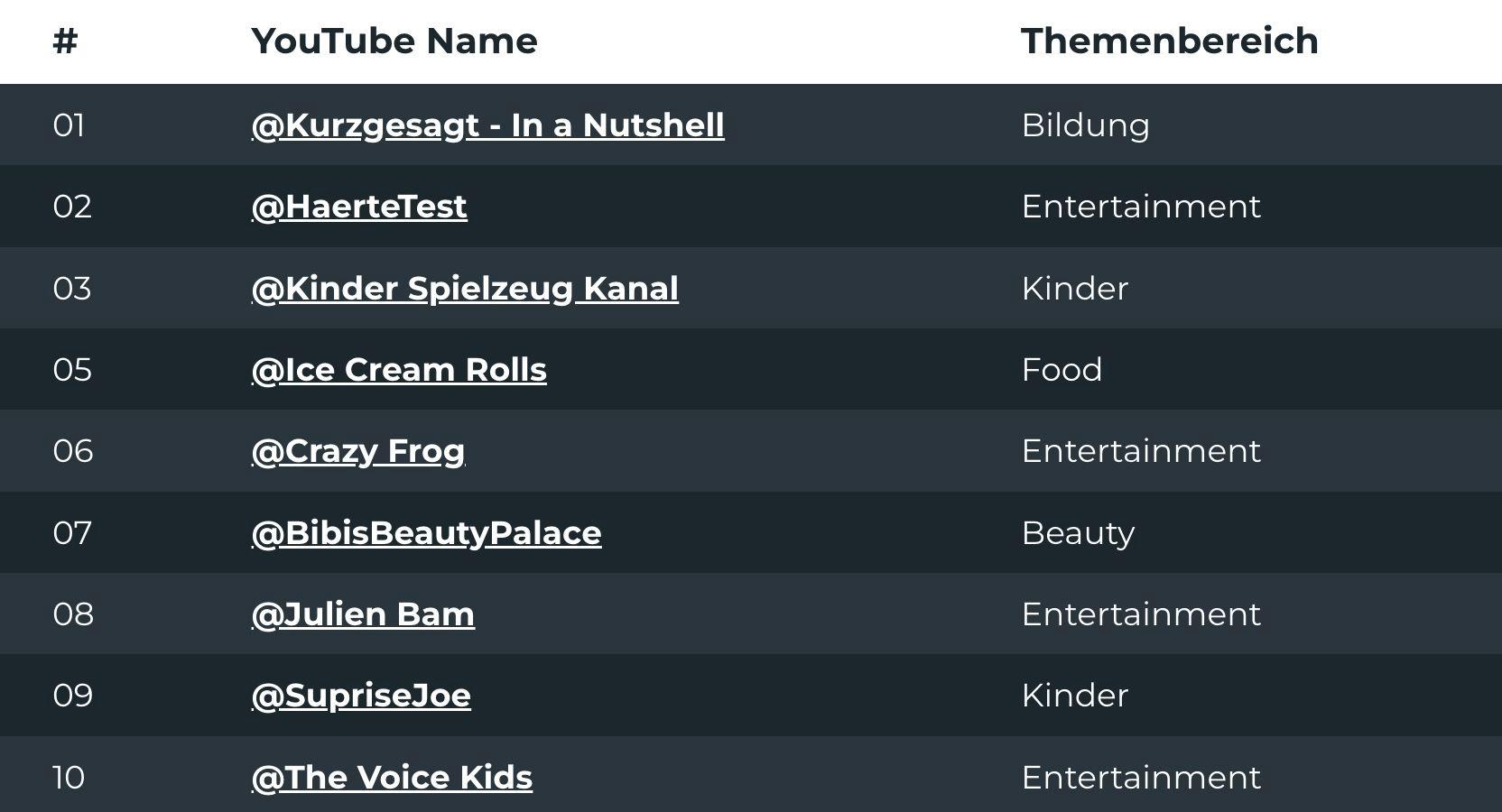Select rank number 05 cell
The image size is (1502, 812).
[72, 370]
